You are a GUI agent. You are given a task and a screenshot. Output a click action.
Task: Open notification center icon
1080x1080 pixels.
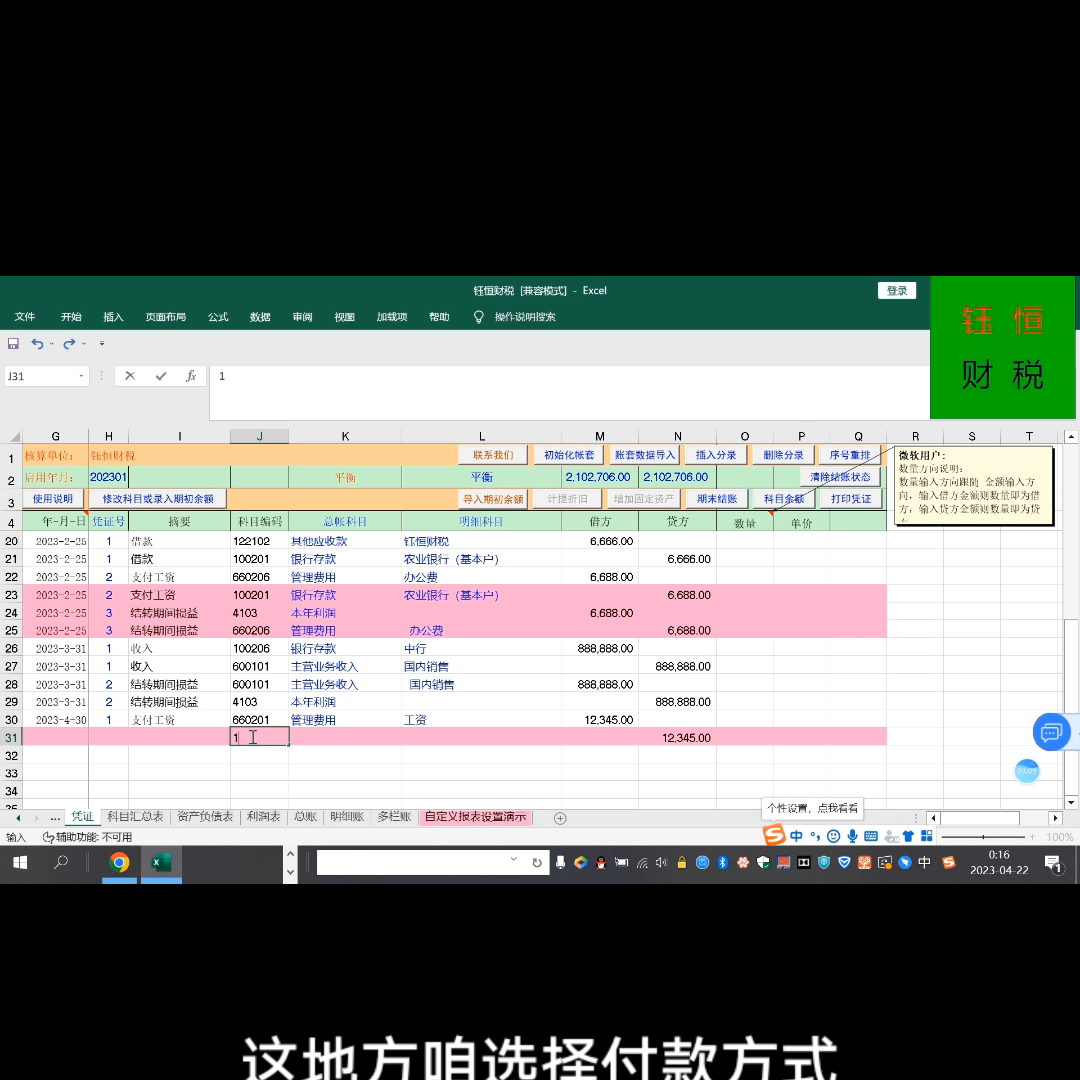1052,863
